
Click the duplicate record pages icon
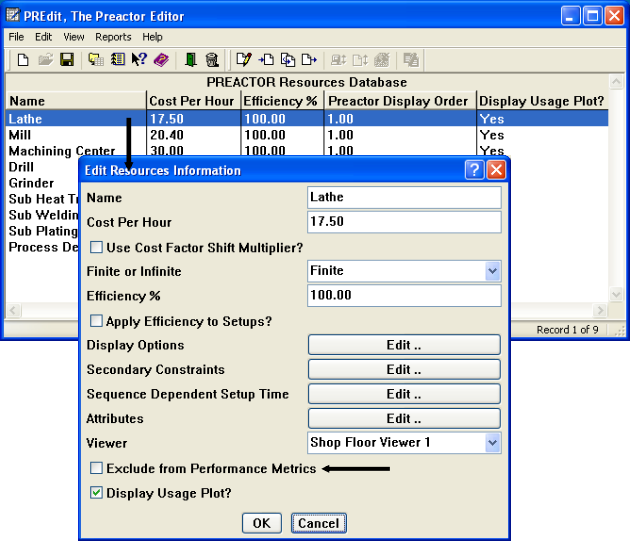(x=288, y=60)
